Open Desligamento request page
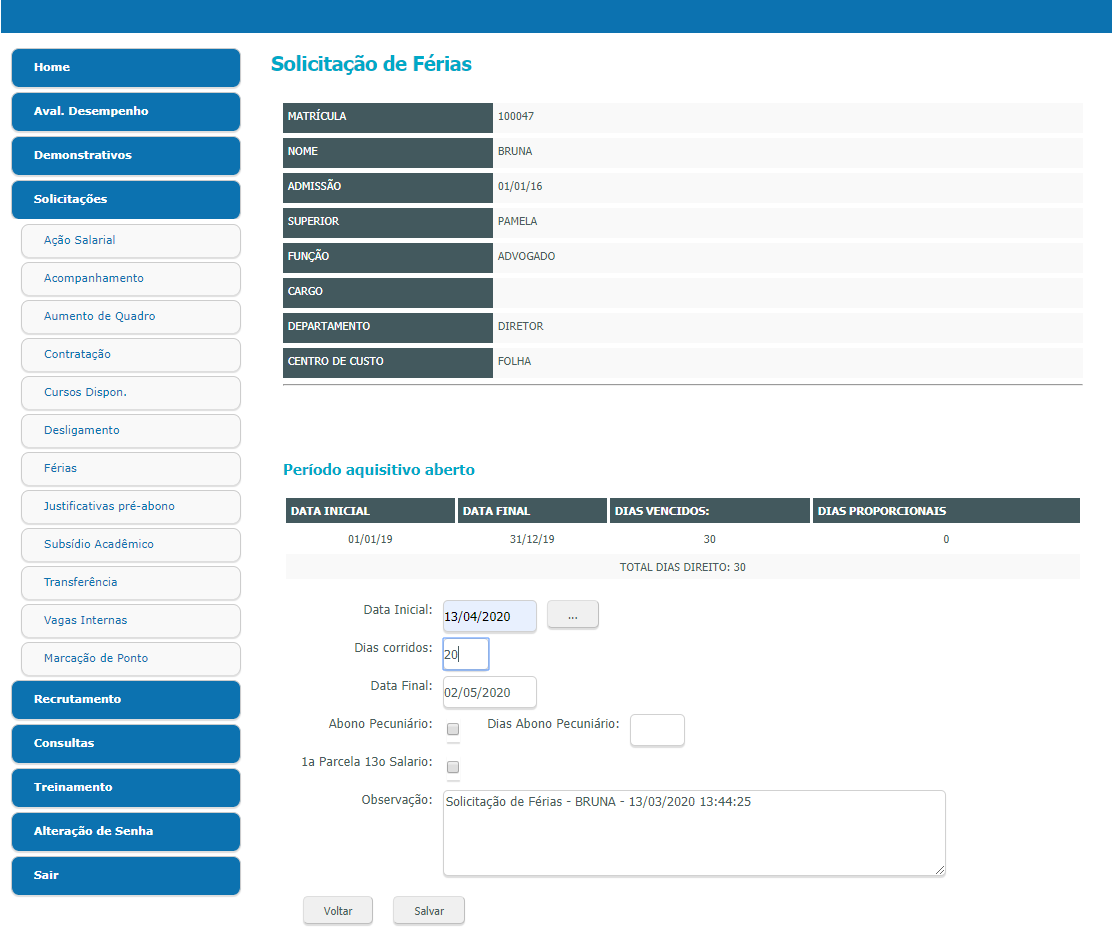The width and height of the screenshot is (1112, 933). [x=130, y=430]
